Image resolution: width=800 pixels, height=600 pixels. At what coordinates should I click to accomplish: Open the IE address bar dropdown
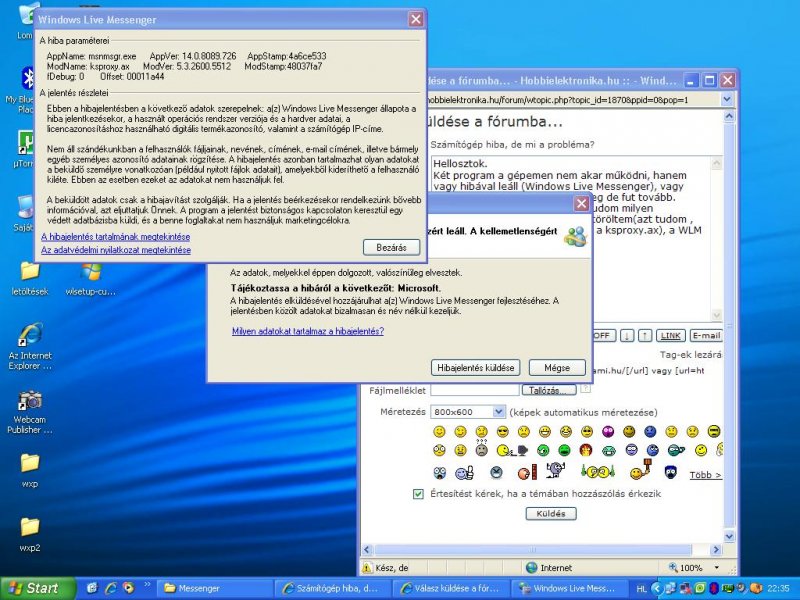click(x=728, y=100)
